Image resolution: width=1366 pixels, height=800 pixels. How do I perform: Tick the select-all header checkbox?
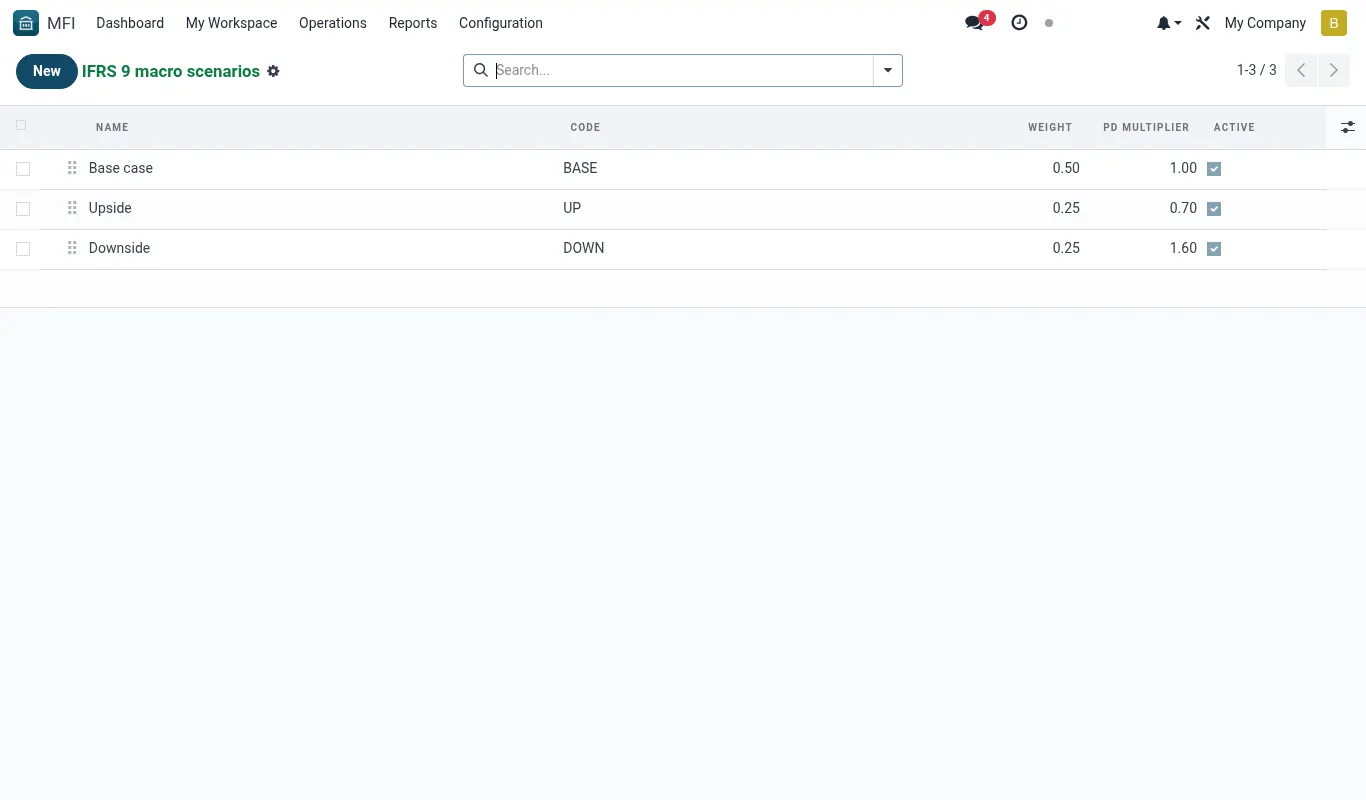[x=21, y=126]
